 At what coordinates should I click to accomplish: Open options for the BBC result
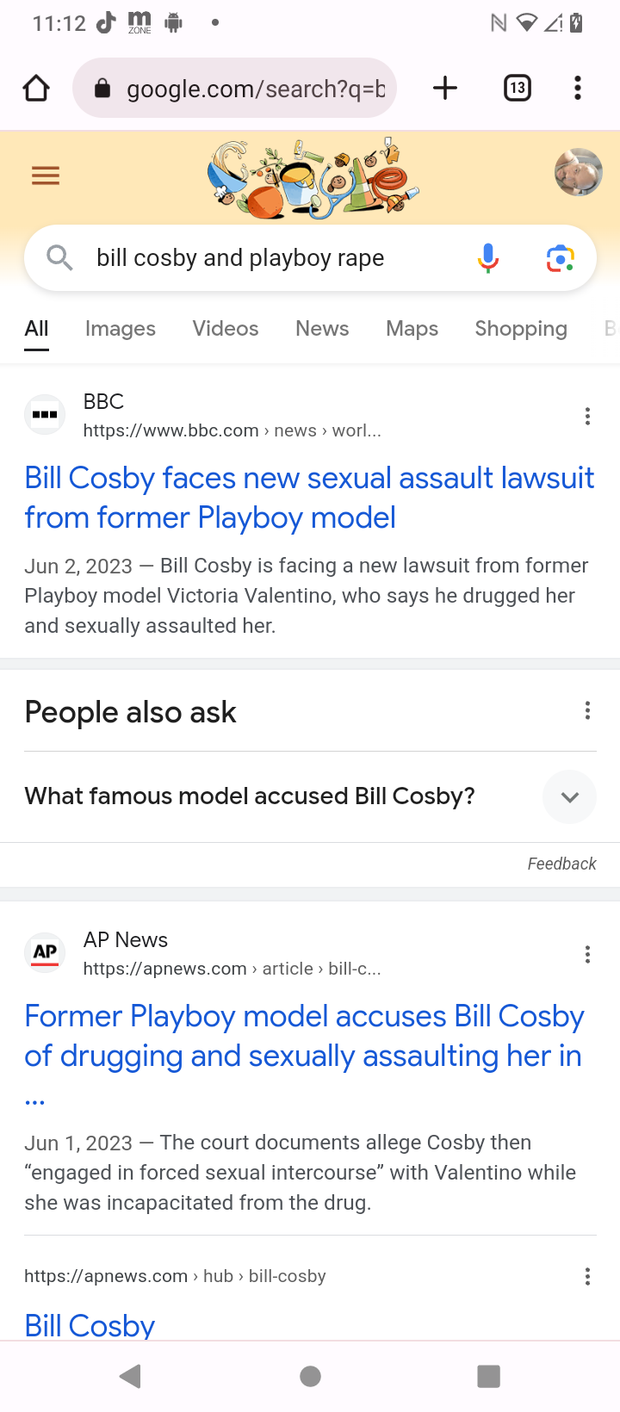click(587, 416)
